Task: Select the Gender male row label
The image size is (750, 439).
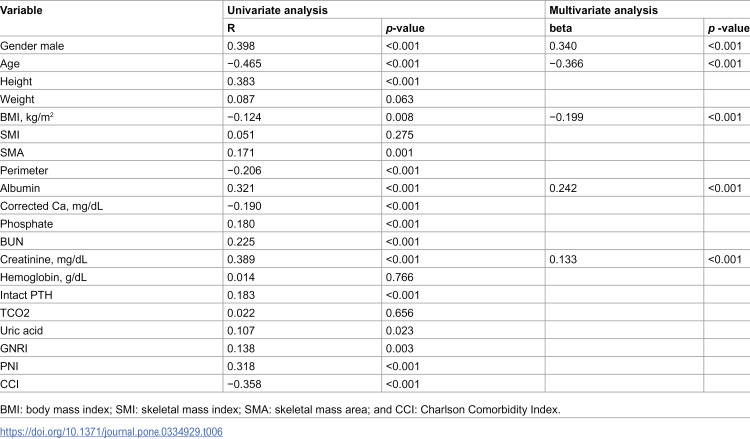Action: point(32,46)
